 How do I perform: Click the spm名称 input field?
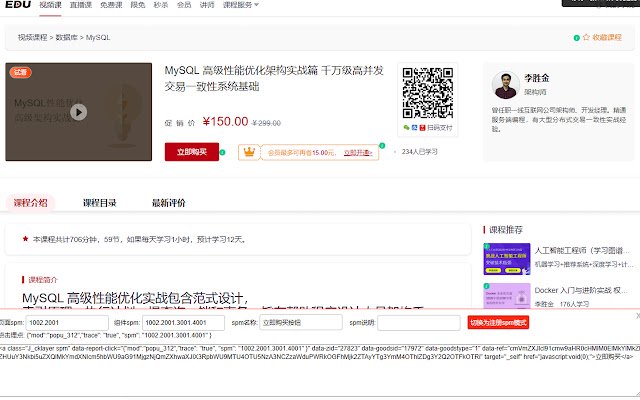point(301,323)
